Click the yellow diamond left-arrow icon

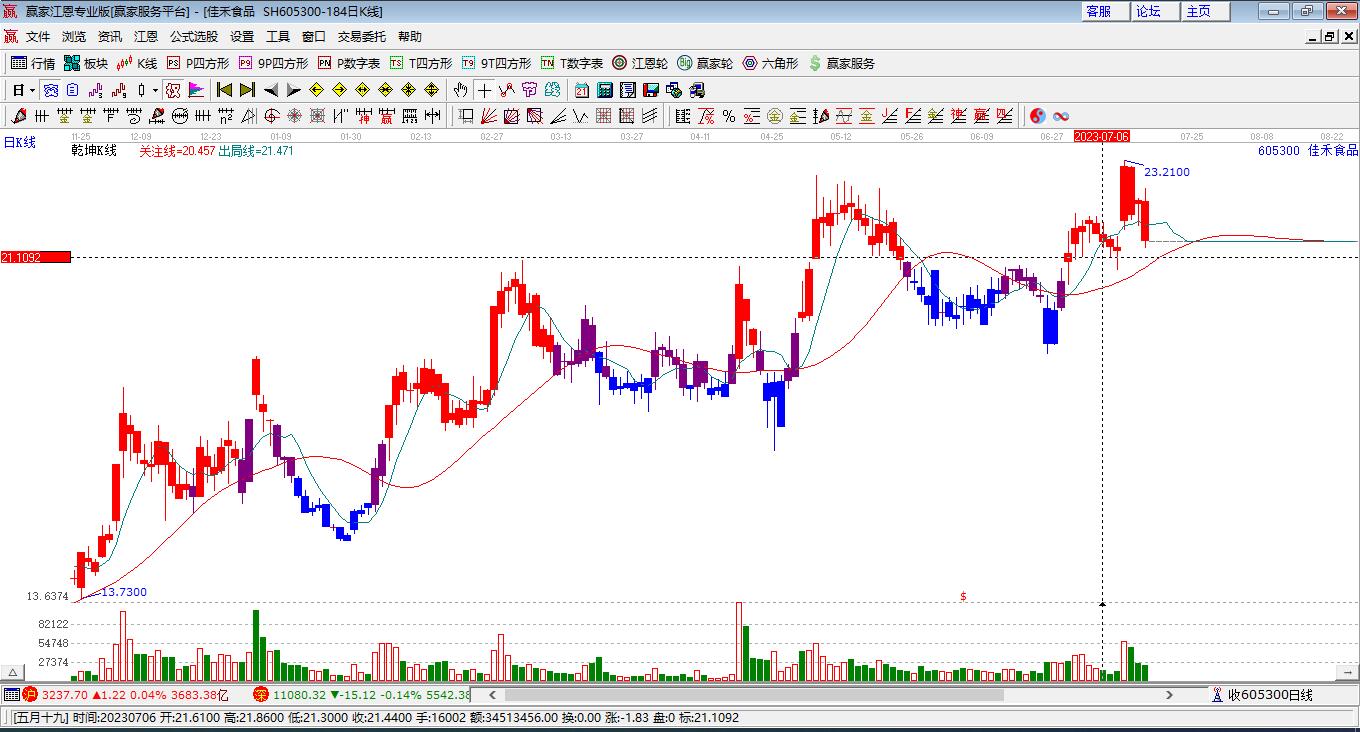click(x=317, y=90)
